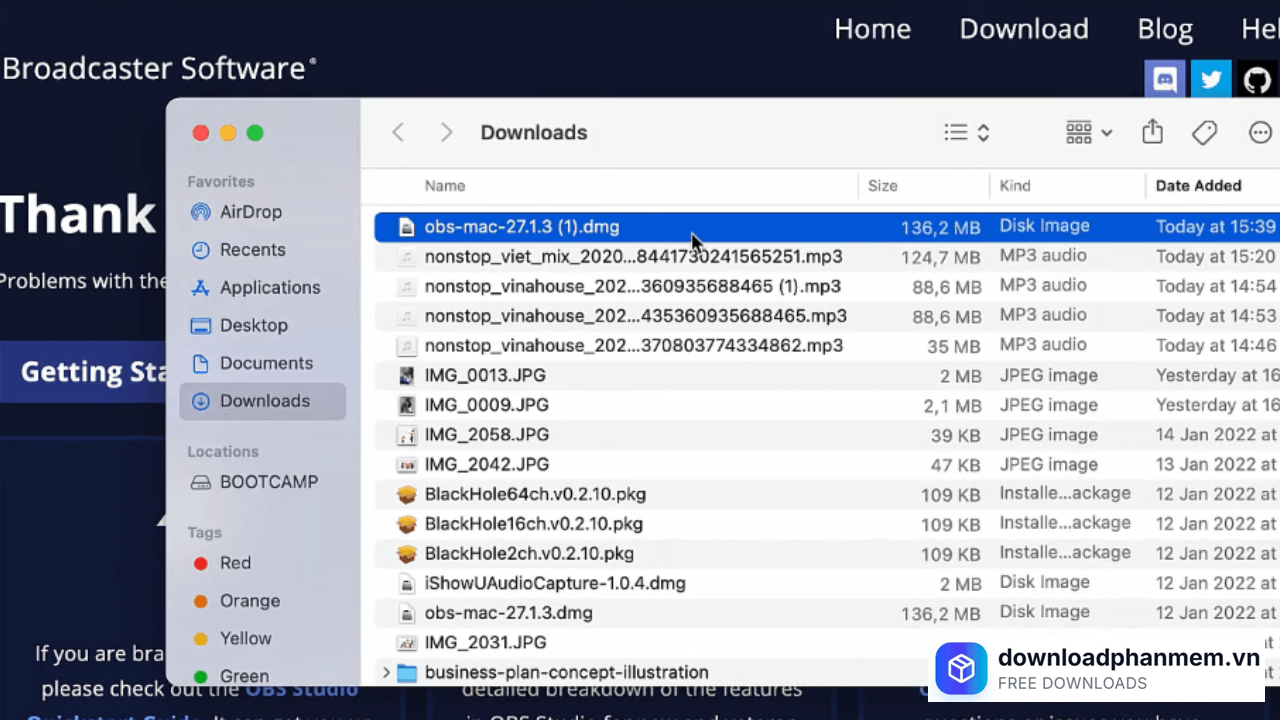Click BlackHole16ch.v0.2.10.pkg package icon
The image size is (1280, 720).
(x=406, y=524)
